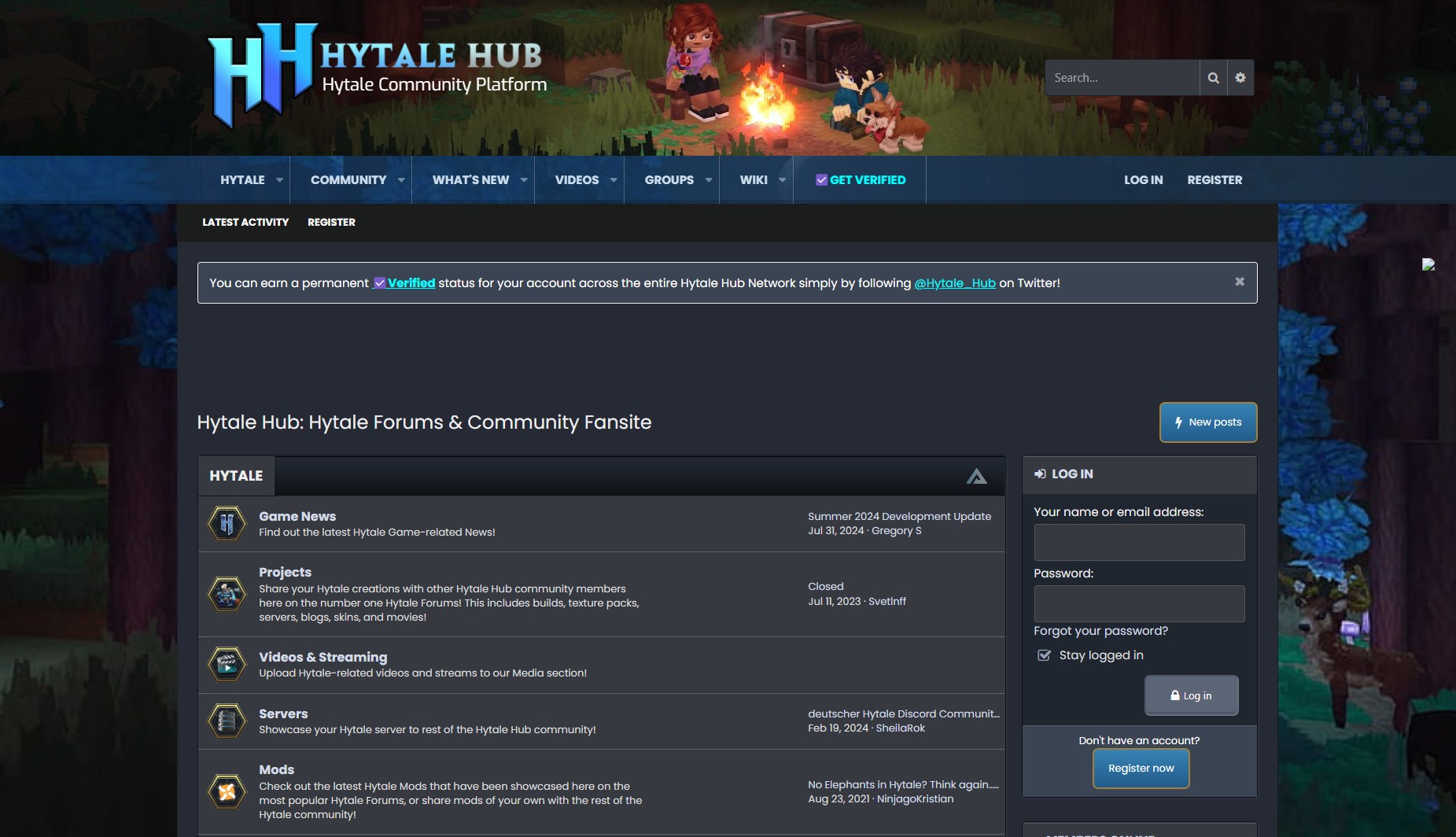Expand the WIKI menu dropdown arrow
1456x837 pixels.
click(x=783, y=180)
